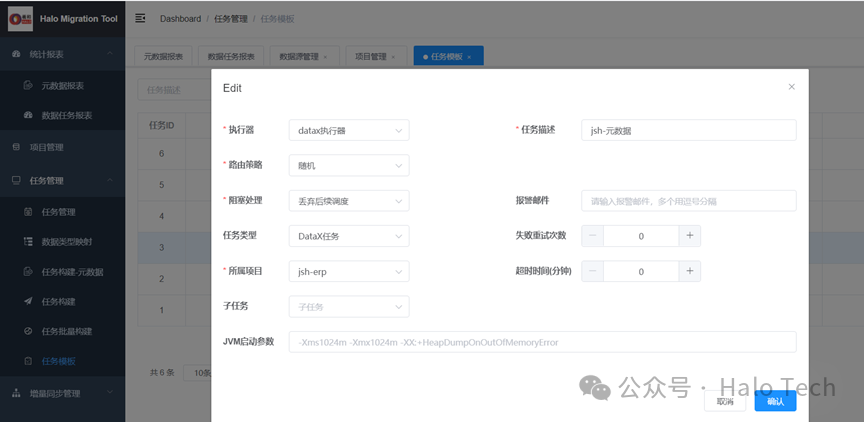Click the 任务构建-元数据 edit icon

[x=29, y=271]
